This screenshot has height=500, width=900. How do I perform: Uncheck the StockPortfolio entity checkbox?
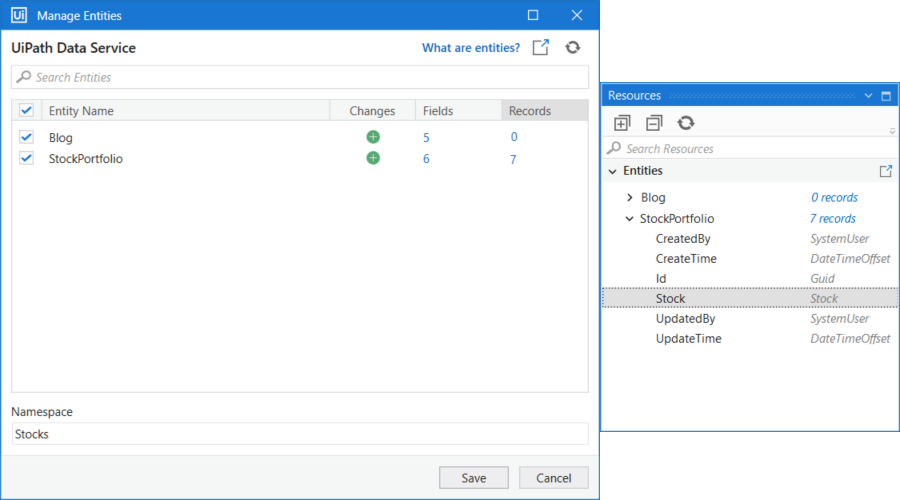point(26,158)
